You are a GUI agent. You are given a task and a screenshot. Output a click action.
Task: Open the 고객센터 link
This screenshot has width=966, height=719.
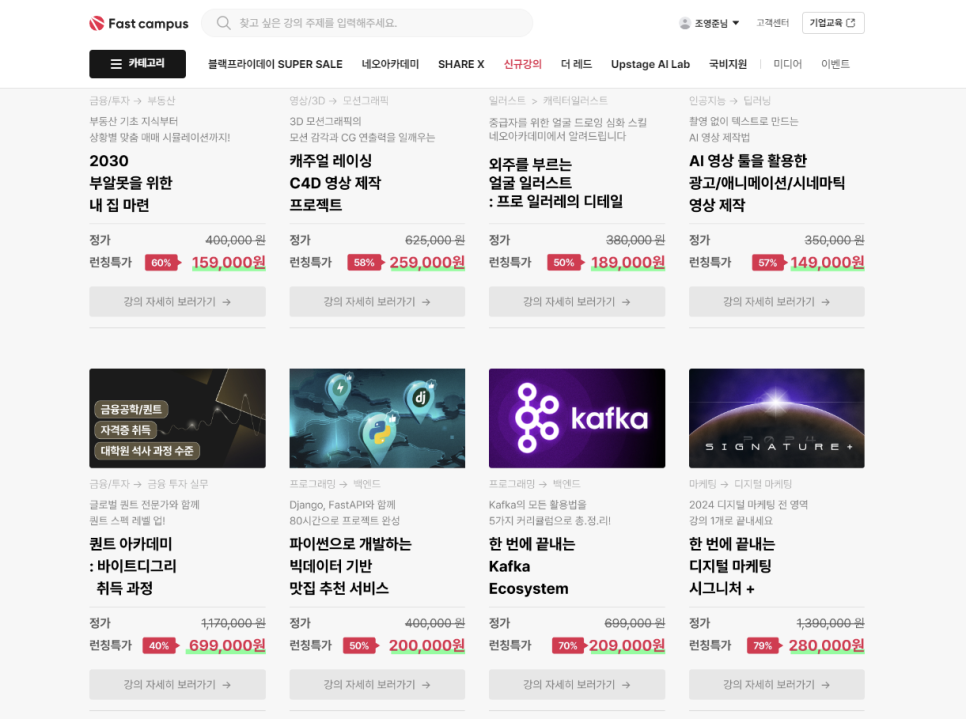[x=773, y=23]
